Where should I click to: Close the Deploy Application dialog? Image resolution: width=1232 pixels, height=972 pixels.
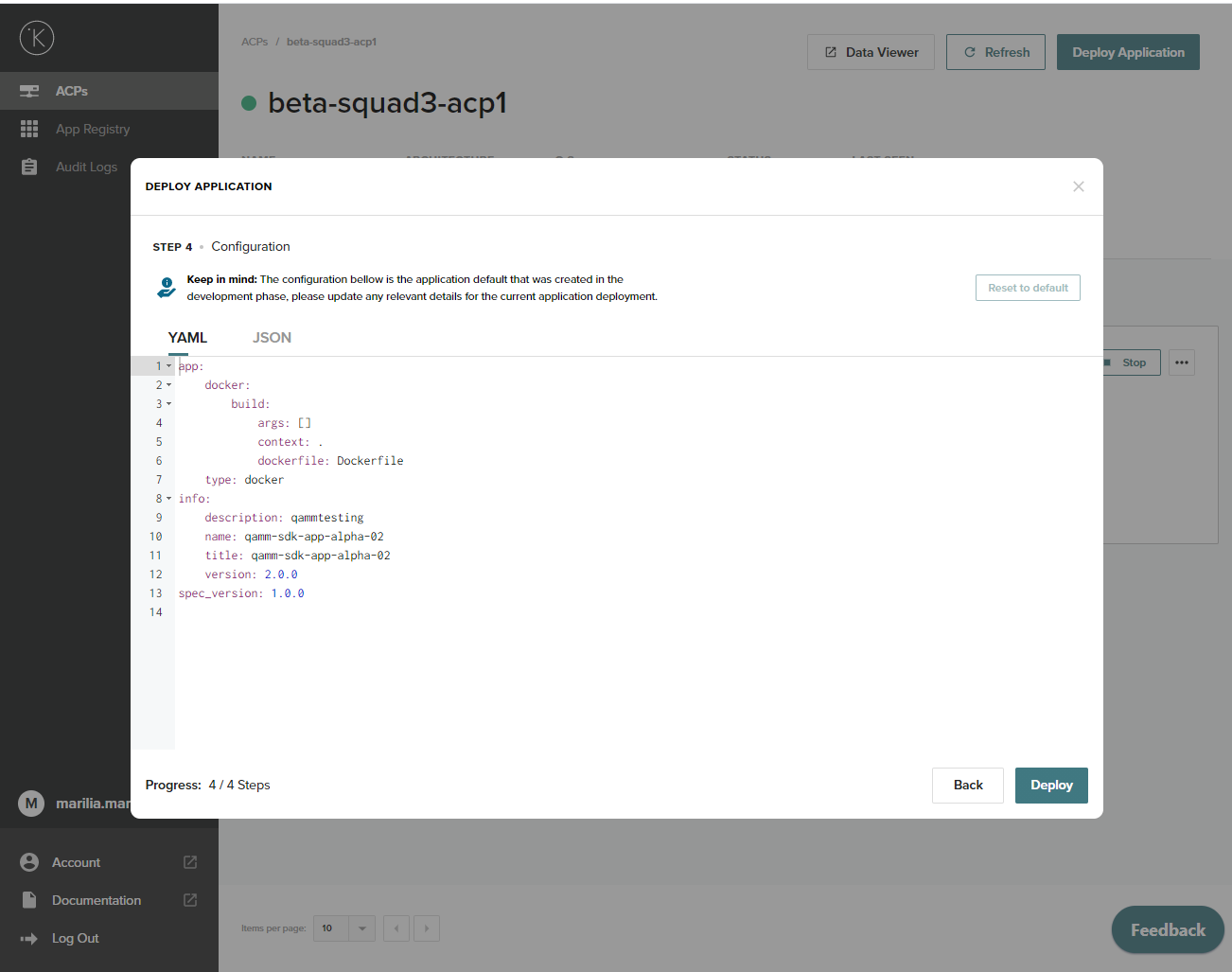(x=1078, y=186)
